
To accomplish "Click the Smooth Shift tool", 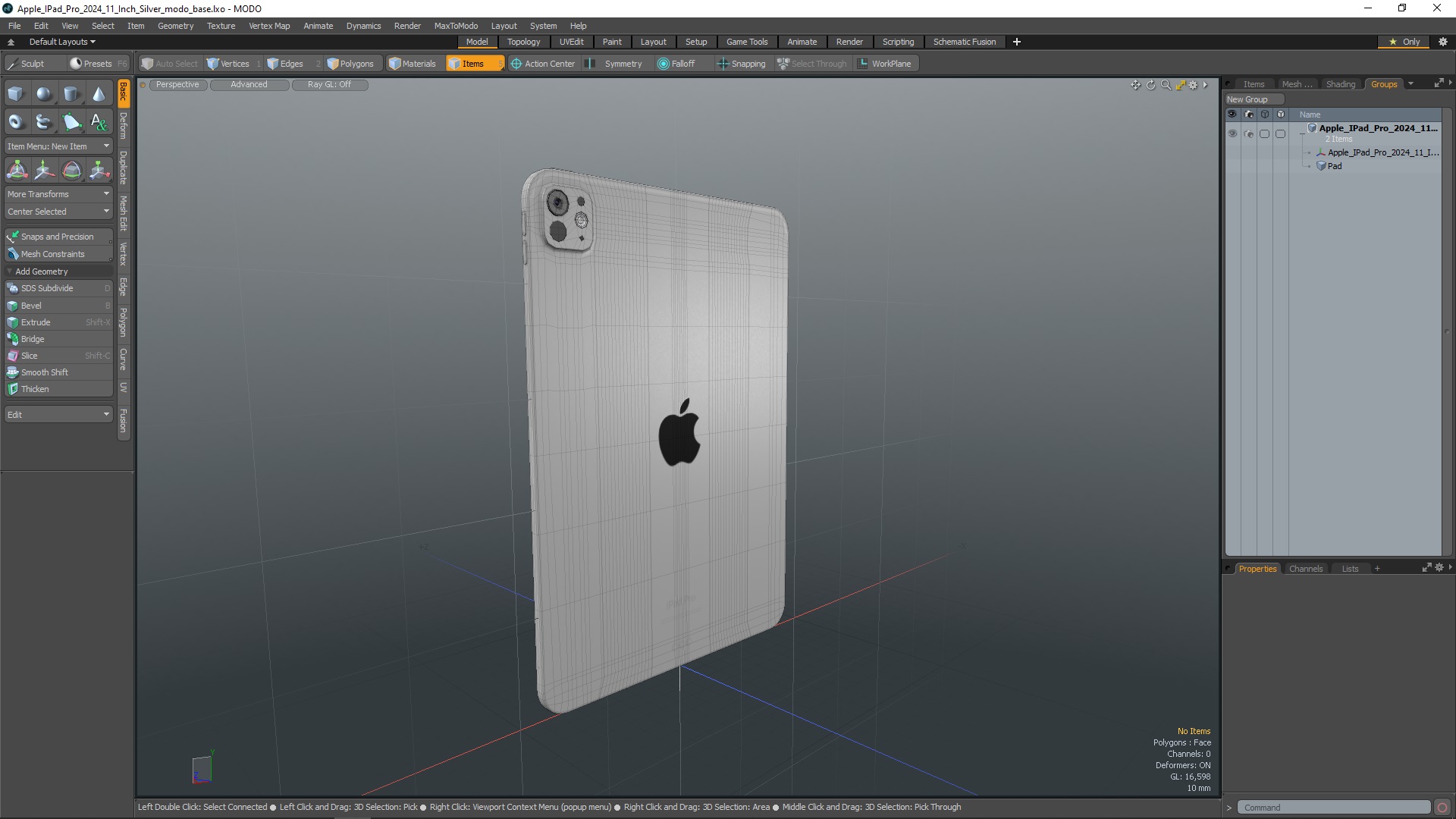I will (x=58, y=372).
